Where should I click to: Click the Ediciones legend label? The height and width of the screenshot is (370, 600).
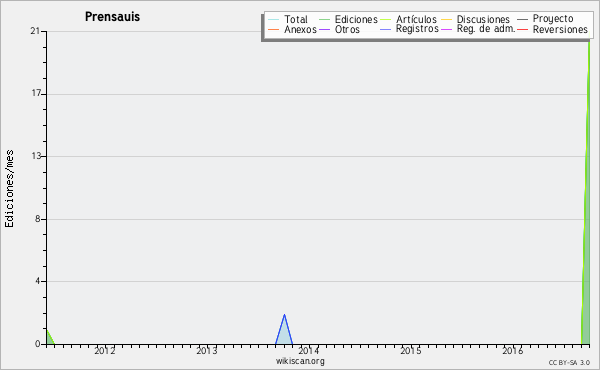[356, 19]
